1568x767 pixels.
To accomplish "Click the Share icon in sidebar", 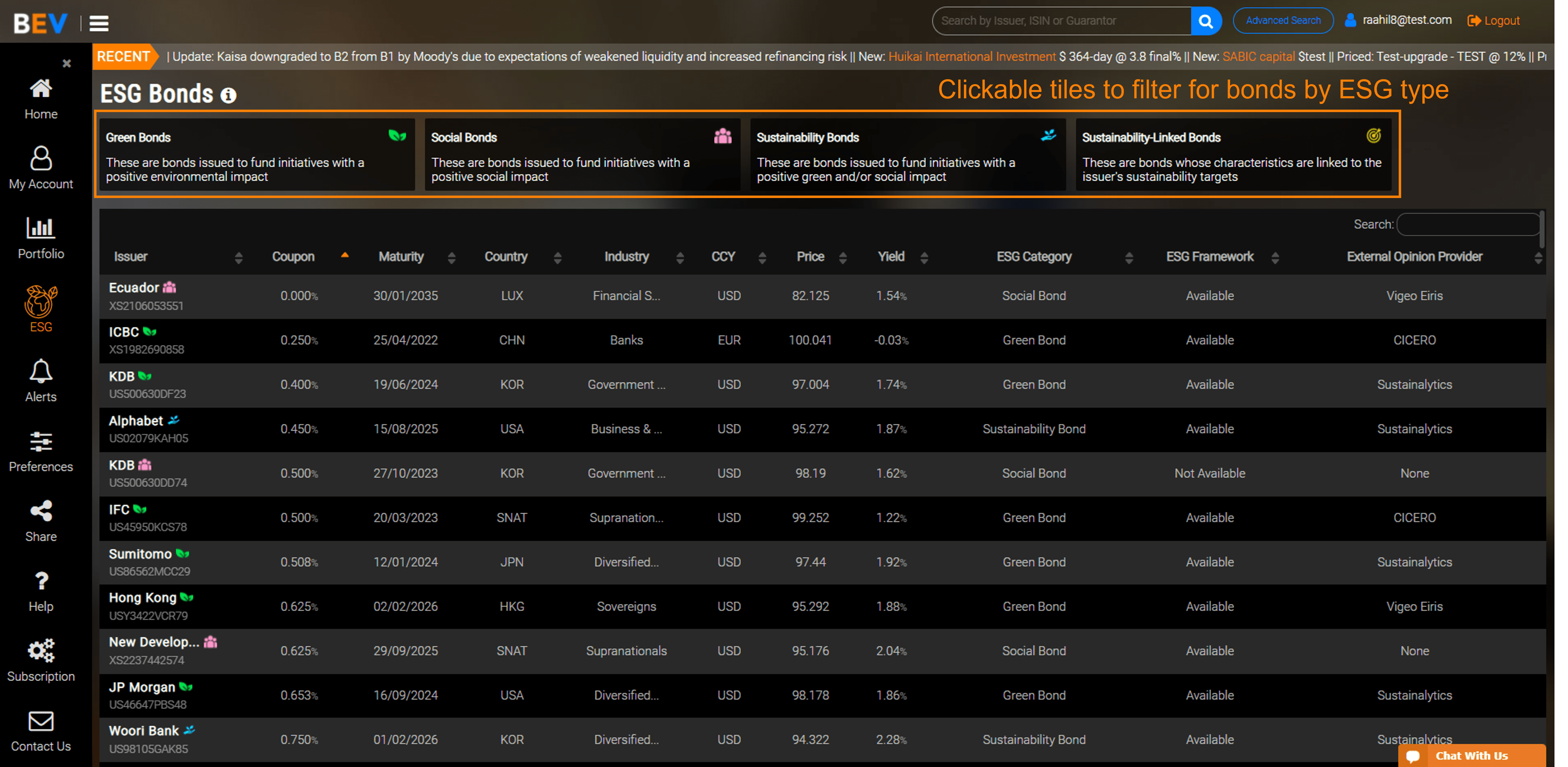I will 41,511.
